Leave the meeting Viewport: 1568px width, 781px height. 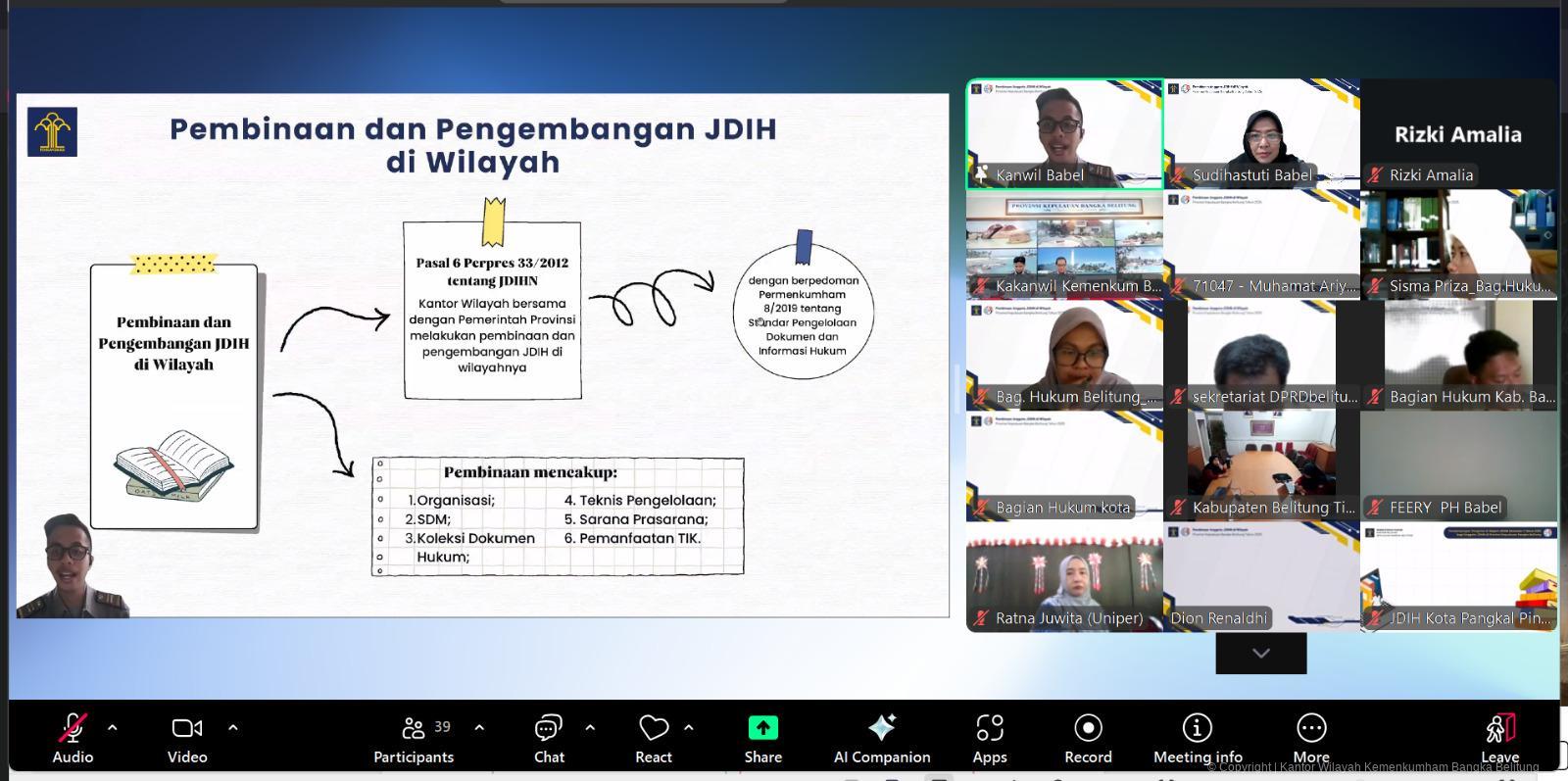pos(1499,737)
